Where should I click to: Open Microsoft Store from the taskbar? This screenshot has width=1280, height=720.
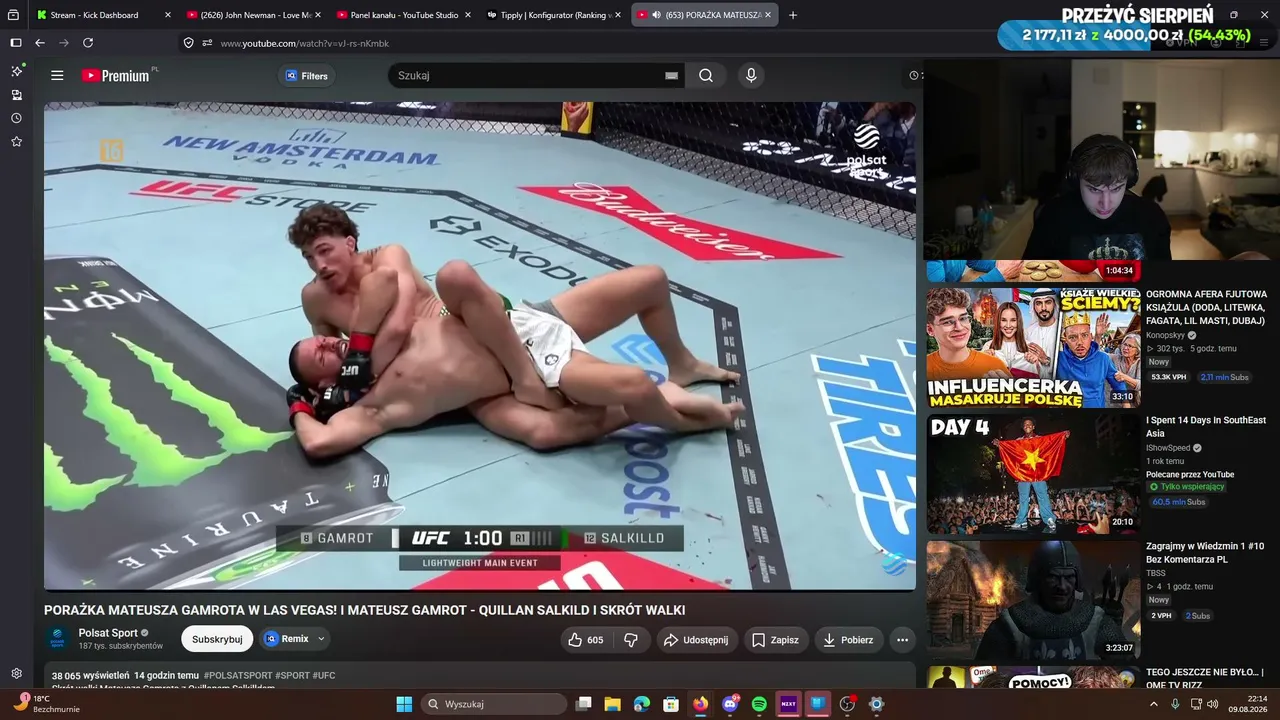[x=671, y=704]
